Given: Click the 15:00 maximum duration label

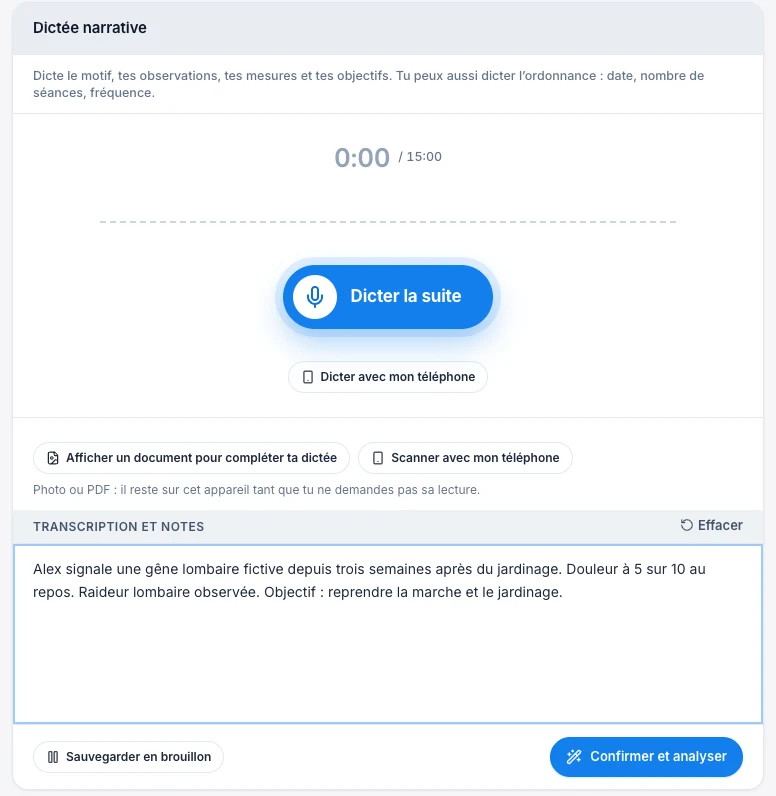Looking at the screenshot, I should click(424, 156).
